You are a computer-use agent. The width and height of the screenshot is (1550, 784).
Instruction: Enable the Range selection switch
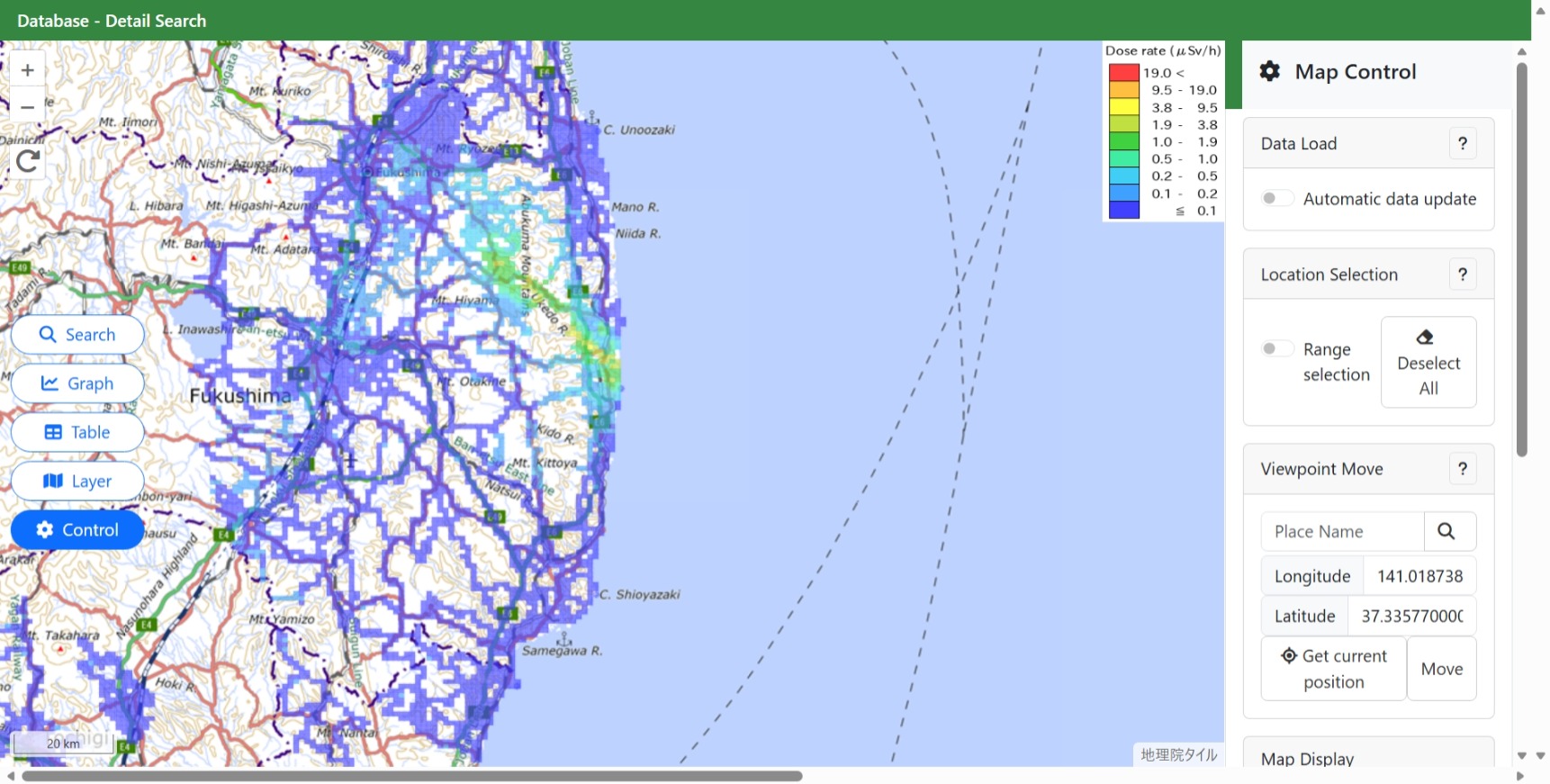[1276, 348]
